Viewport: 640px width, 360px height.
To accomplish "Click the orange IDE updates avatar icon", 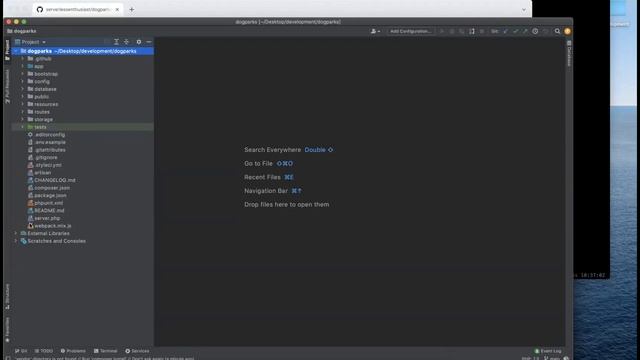I will pos(567,31).
